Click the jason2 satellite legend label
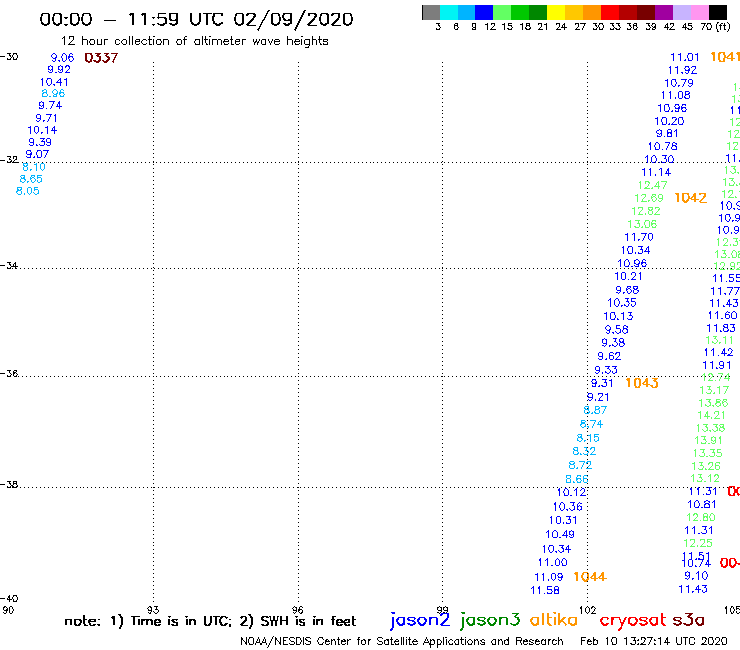The width and height of the screenshot is (740, 650). coord(420,620)
